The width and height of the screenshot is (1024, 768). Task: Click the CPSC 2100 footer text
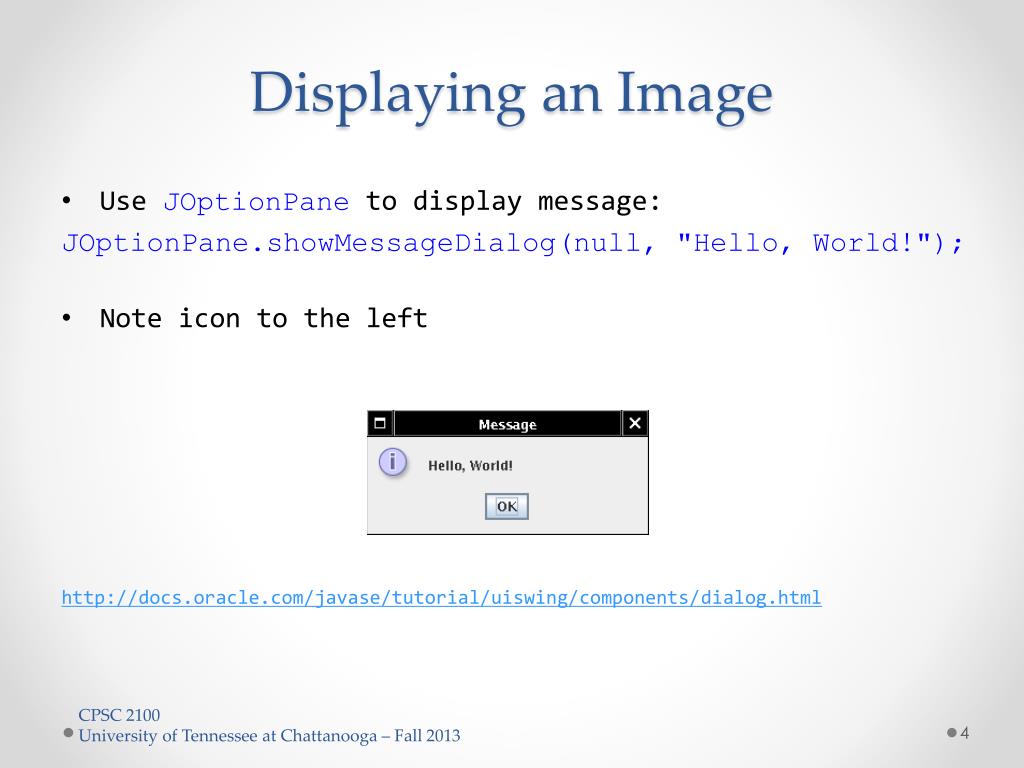pos(119,715)
